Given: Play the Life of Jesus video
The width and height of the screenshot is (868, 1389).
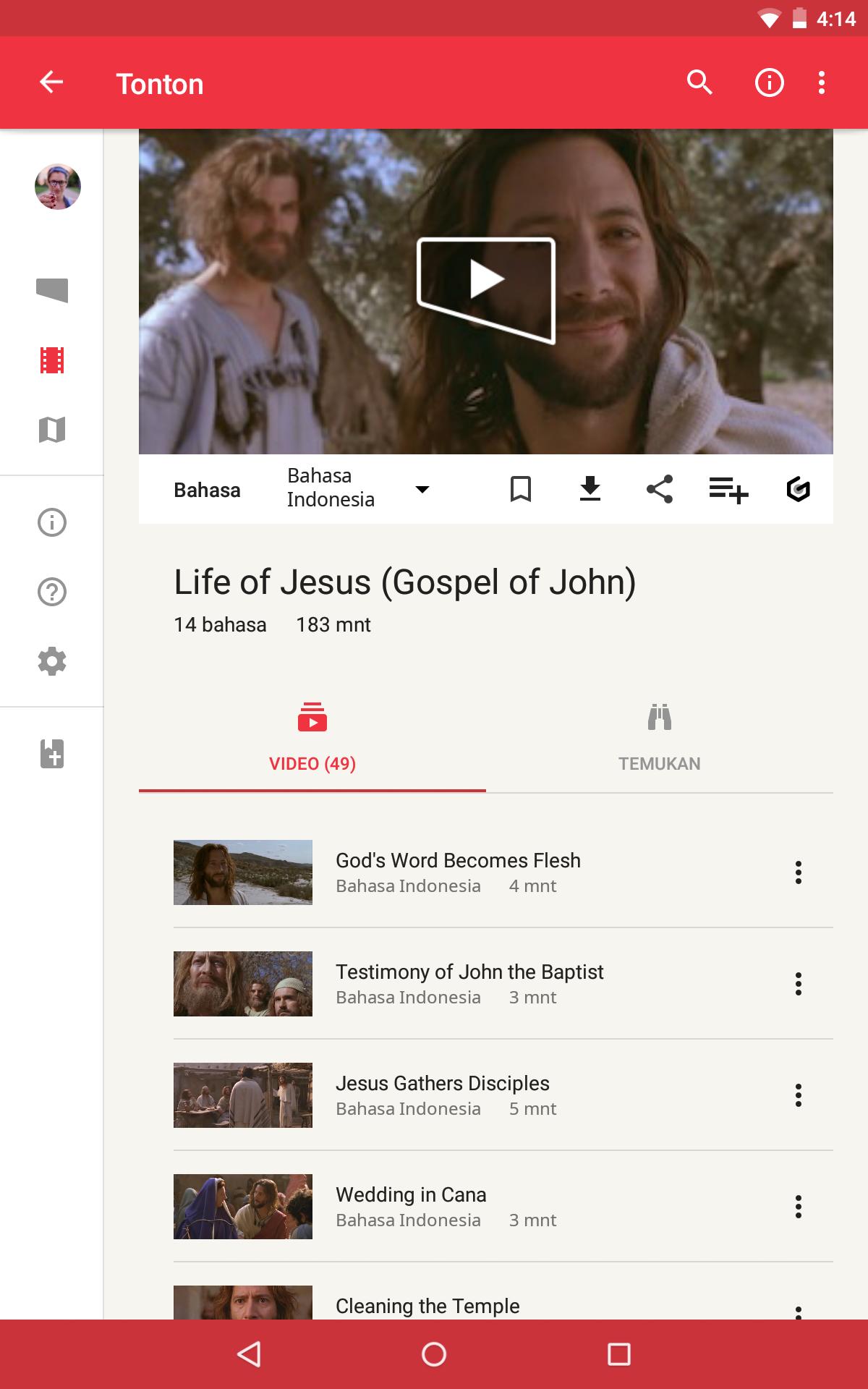Looking at the screenshot, I should pos(486,291).
